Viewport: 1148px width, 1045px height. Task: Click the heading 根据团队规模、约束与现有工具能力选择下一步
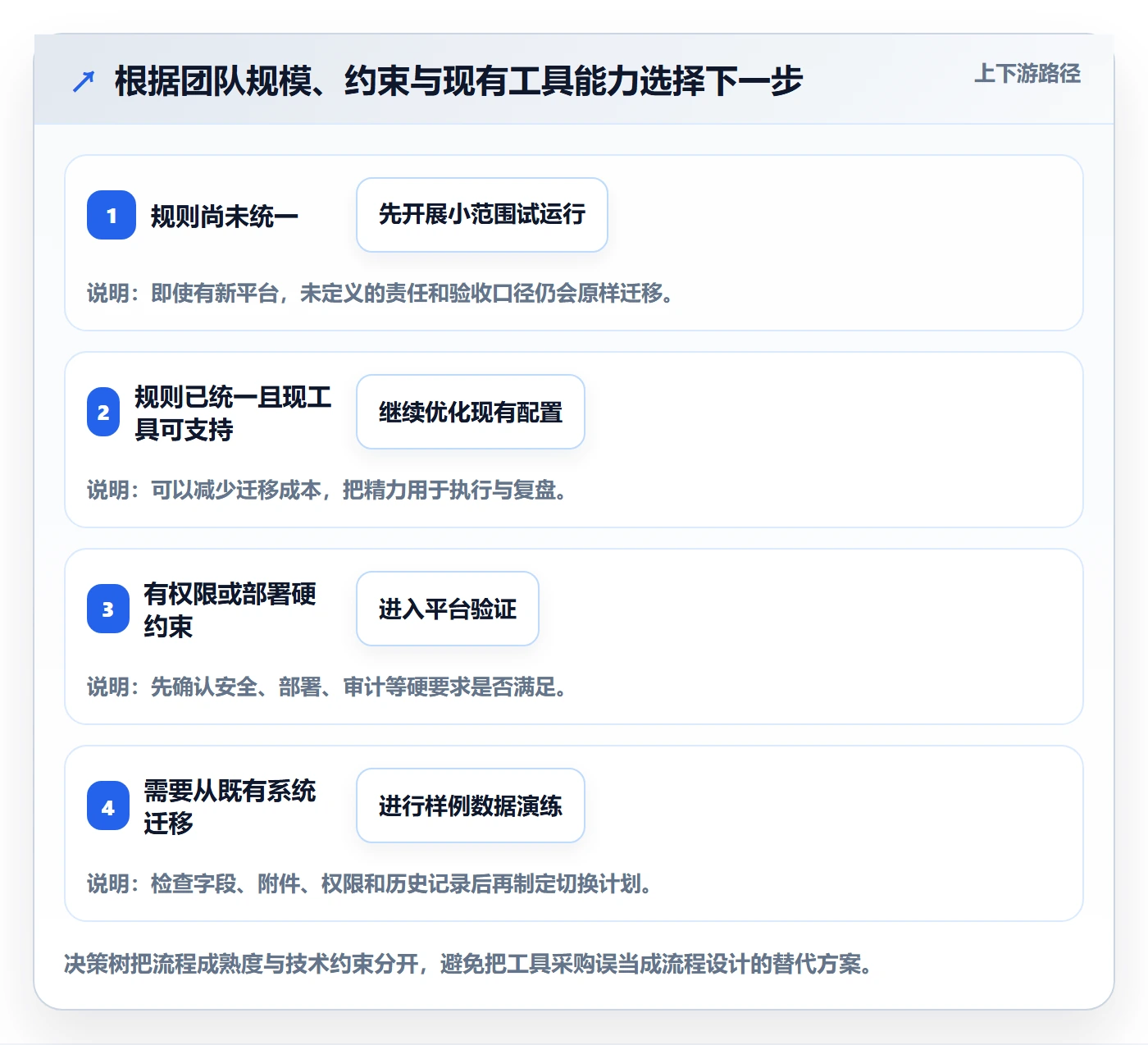pos(458,81)
